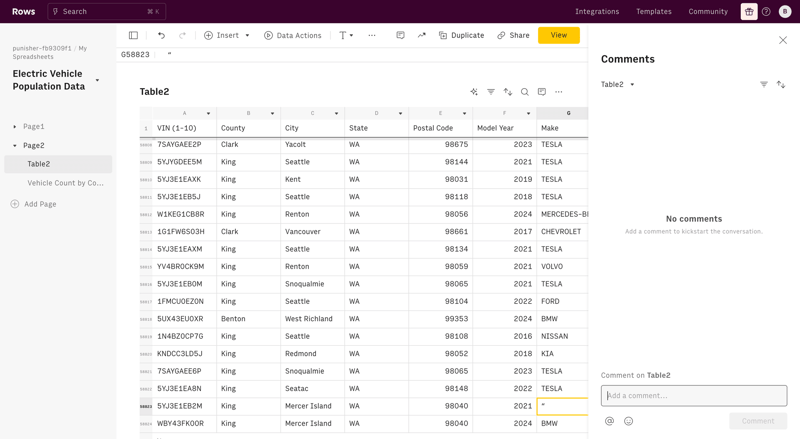Open Vehicle Count by Co... page item
Image resolution: width=800 pixels, height=439 pixels.
point(65,183)
